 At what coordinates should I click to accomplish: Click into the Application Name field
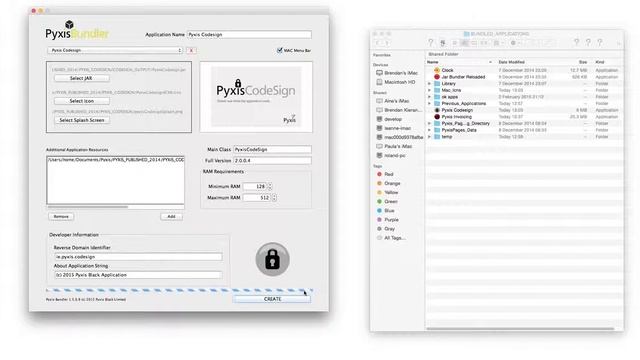[249, 35]
